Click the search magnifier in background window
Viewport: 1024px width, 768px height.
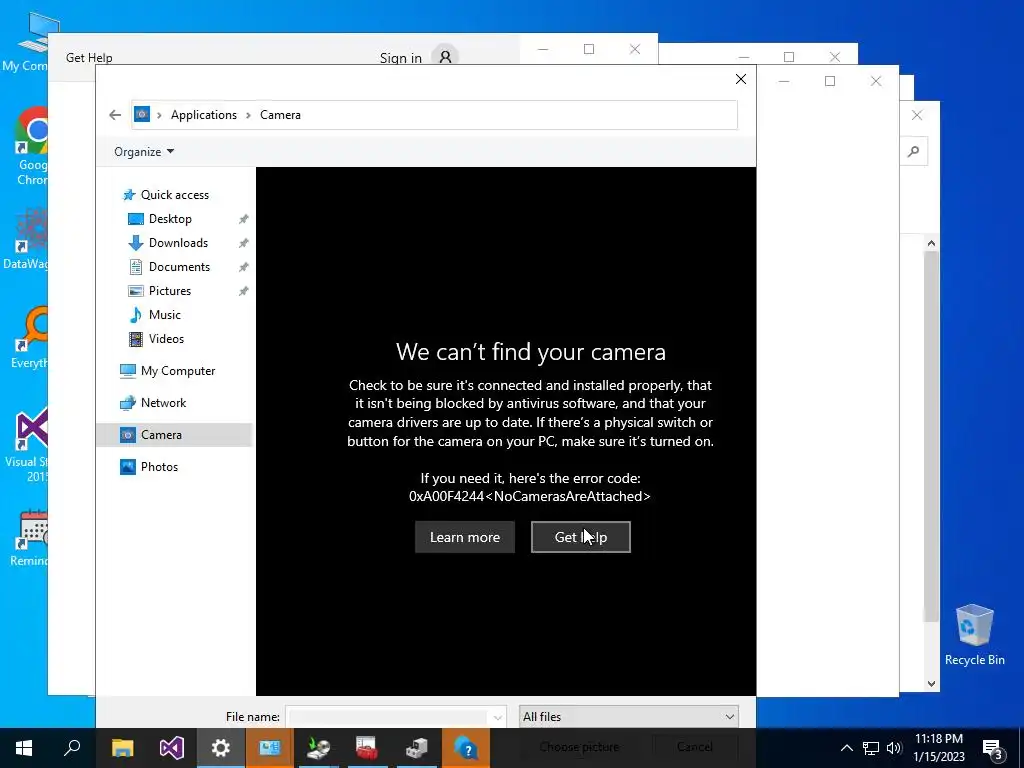914,152
